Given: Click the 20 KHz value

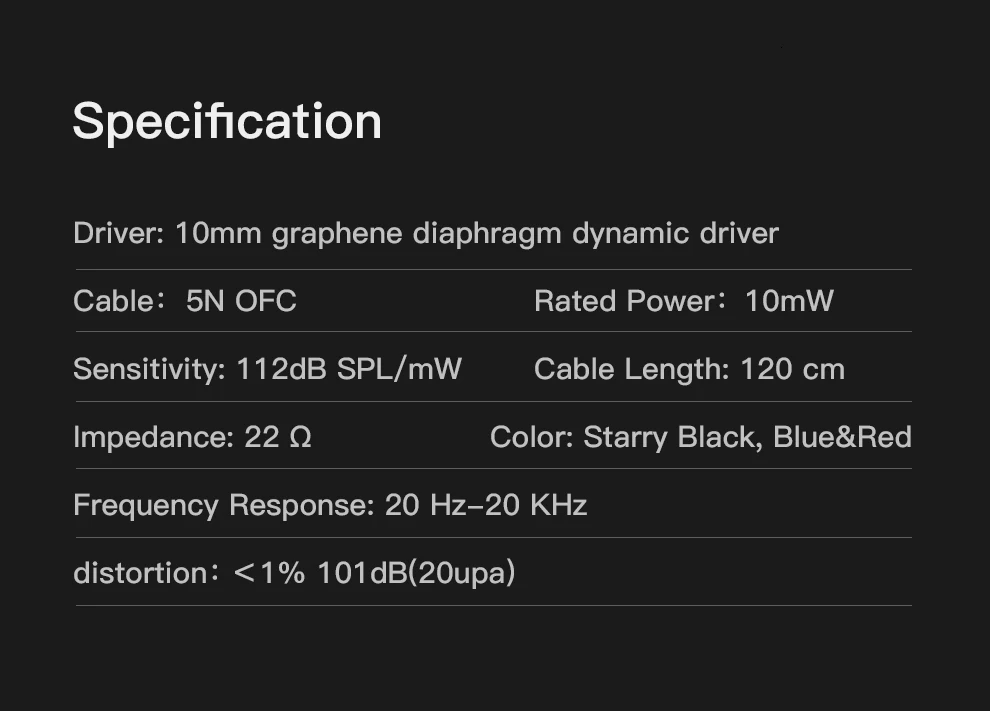Looking at the screenshot, I should coord(537,505).
